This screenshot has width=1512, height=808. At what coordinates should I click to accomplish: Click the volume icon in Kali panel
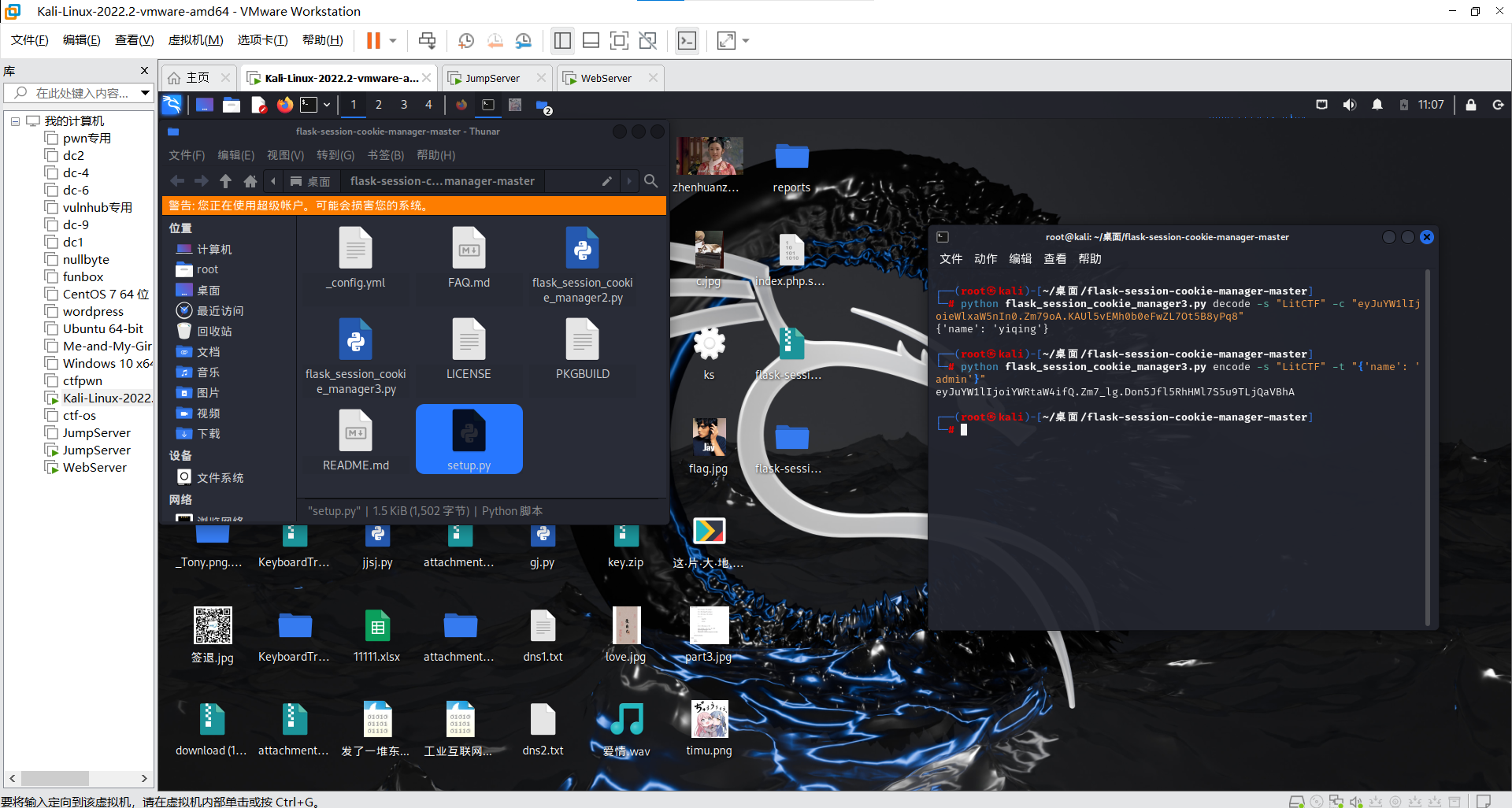click(x=1349, y=105)
